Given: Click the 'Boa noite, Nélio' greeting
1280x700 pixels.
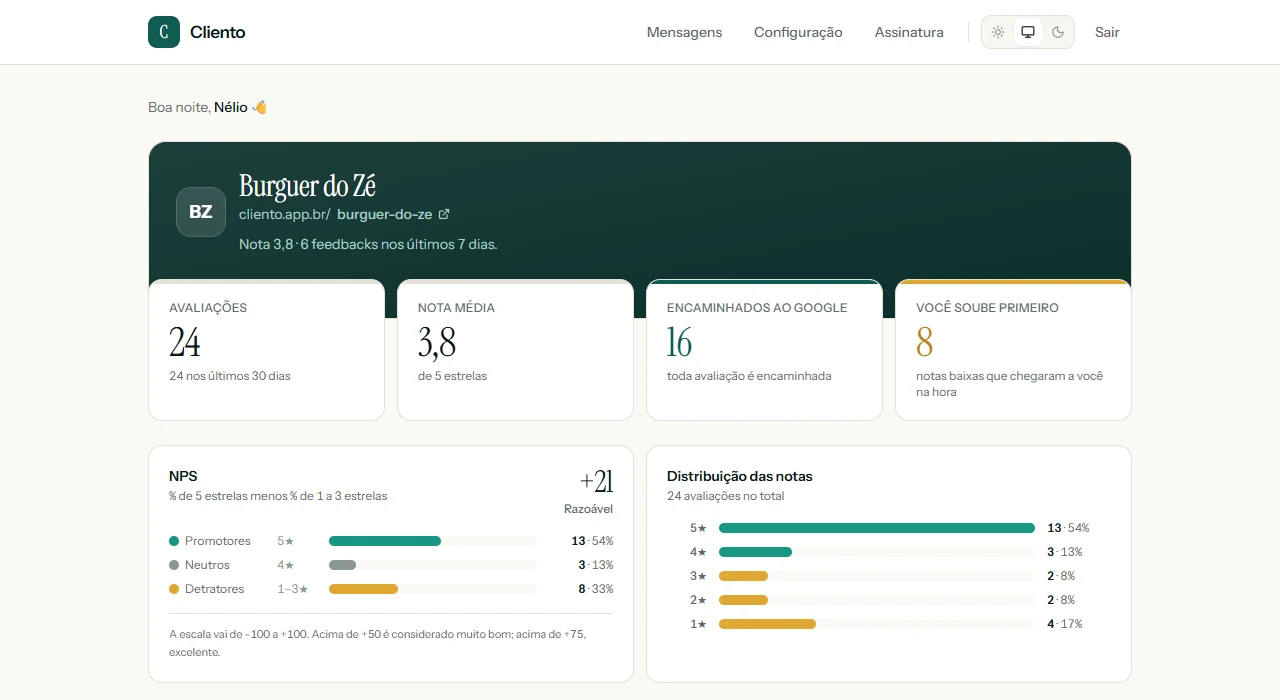Looking at the screenshot, I should pos(208,107).
